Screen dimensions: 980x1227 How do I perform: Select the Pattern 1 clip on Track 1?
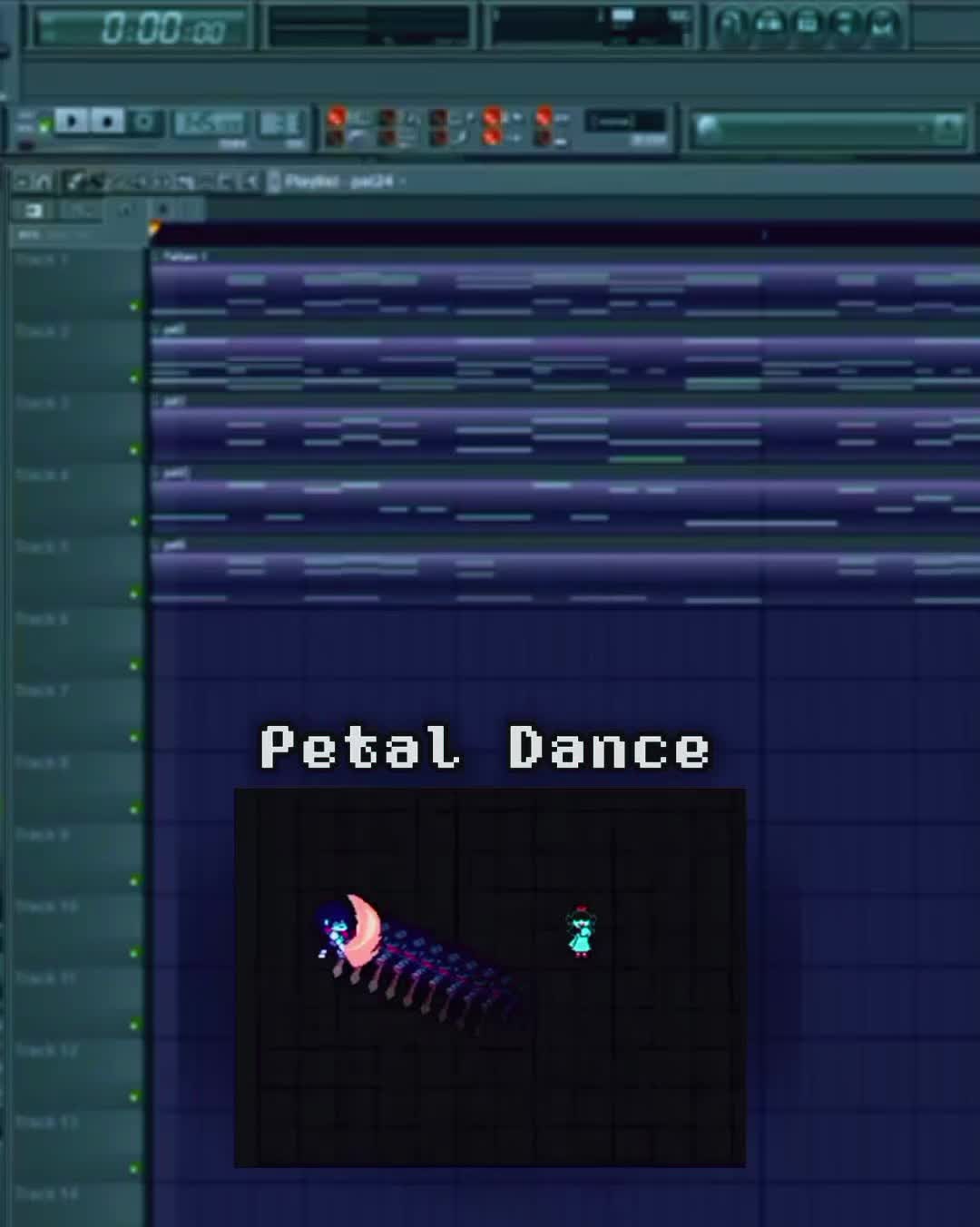pos(565,282)
